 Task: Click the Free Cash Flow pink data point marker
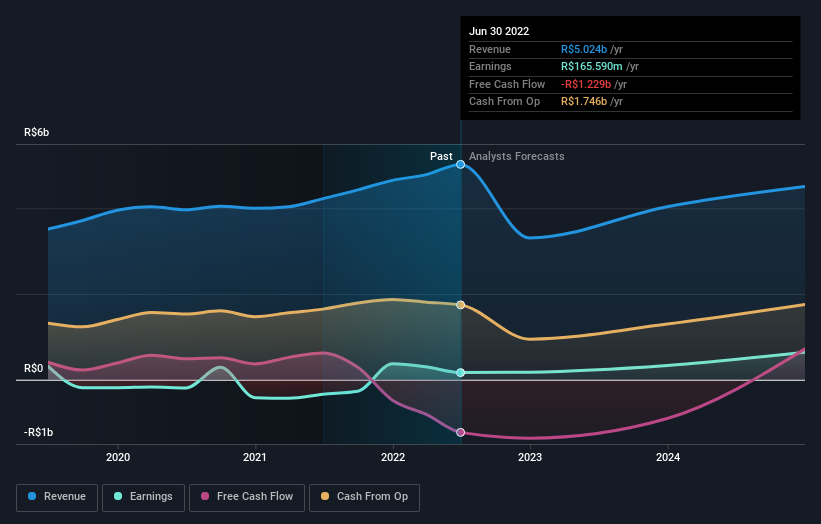460,432
